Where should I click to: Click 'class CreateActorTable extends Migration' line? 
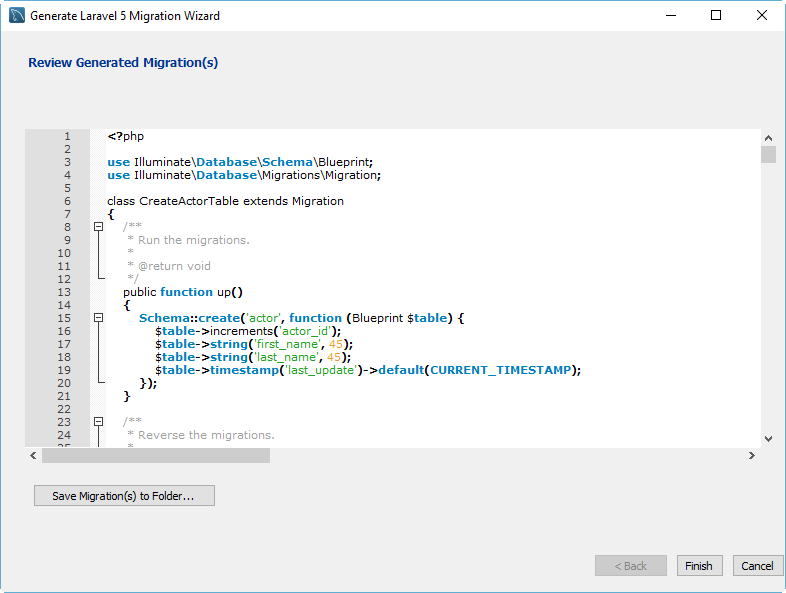226,201
